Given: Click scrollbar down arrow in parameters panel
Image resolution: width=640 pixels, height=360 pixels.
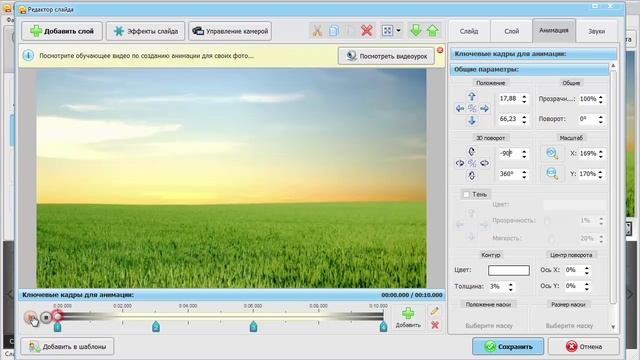Looking at the screenshot, I should (613, 327).
